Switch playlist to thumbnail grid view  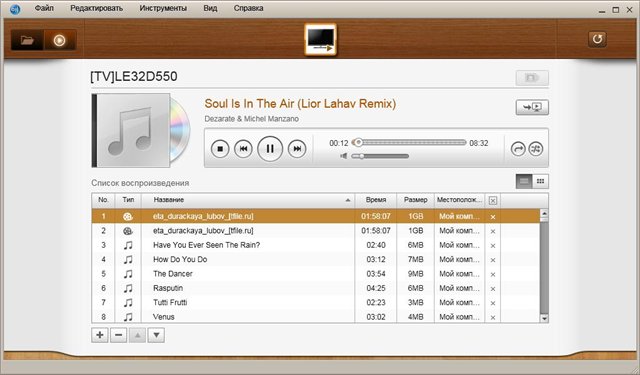tap(540, 182)
